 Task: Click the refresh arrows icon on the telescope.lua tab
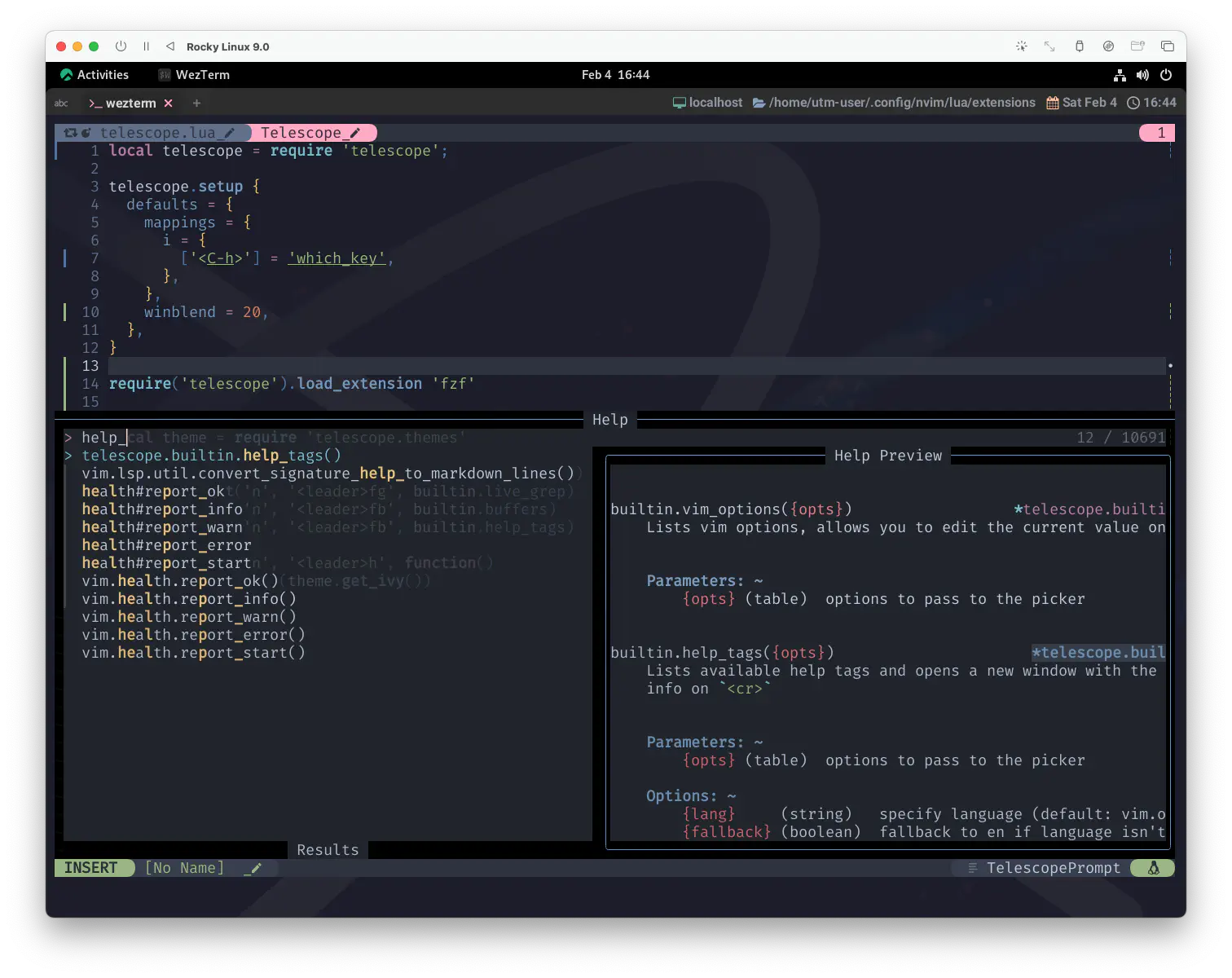[71, 133]
